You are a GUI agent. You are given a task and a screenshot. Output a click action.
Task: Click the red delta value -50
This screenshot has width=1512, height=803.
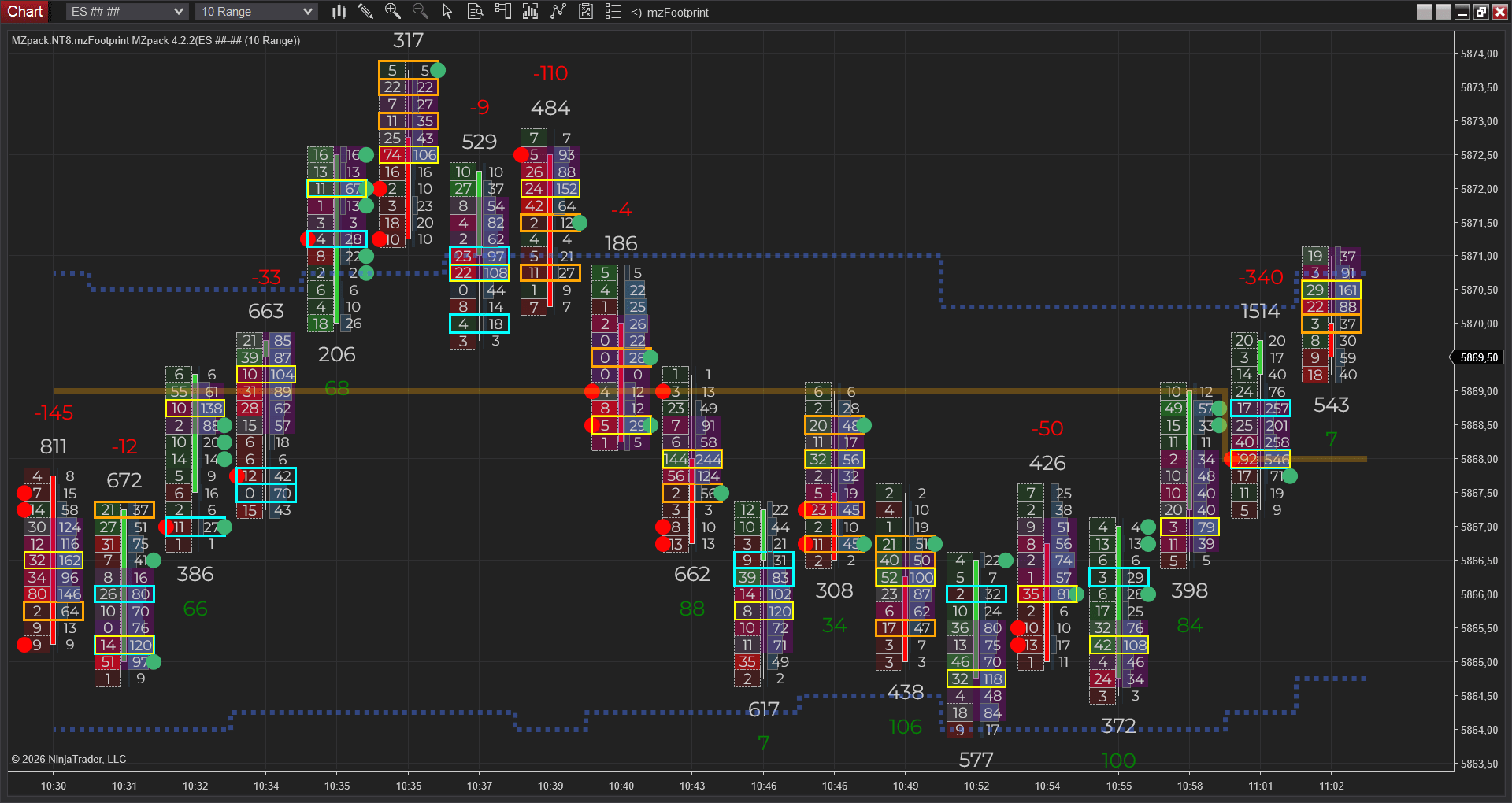click(1047, 428)
